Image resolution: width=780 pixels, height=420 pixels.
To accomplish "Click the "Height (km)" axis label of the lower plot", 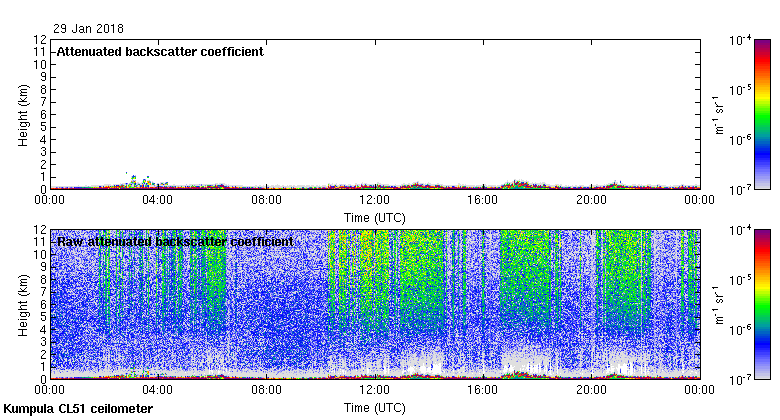I will [x=23, y=305].
